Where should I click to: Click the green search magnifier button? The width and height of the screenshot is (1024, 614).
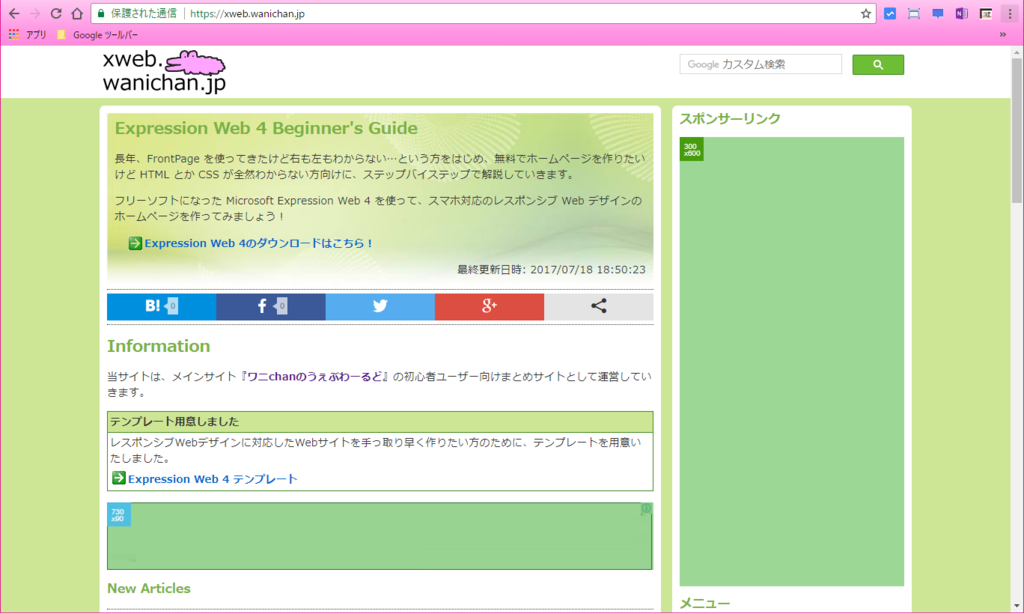click(x=878, y=65)
